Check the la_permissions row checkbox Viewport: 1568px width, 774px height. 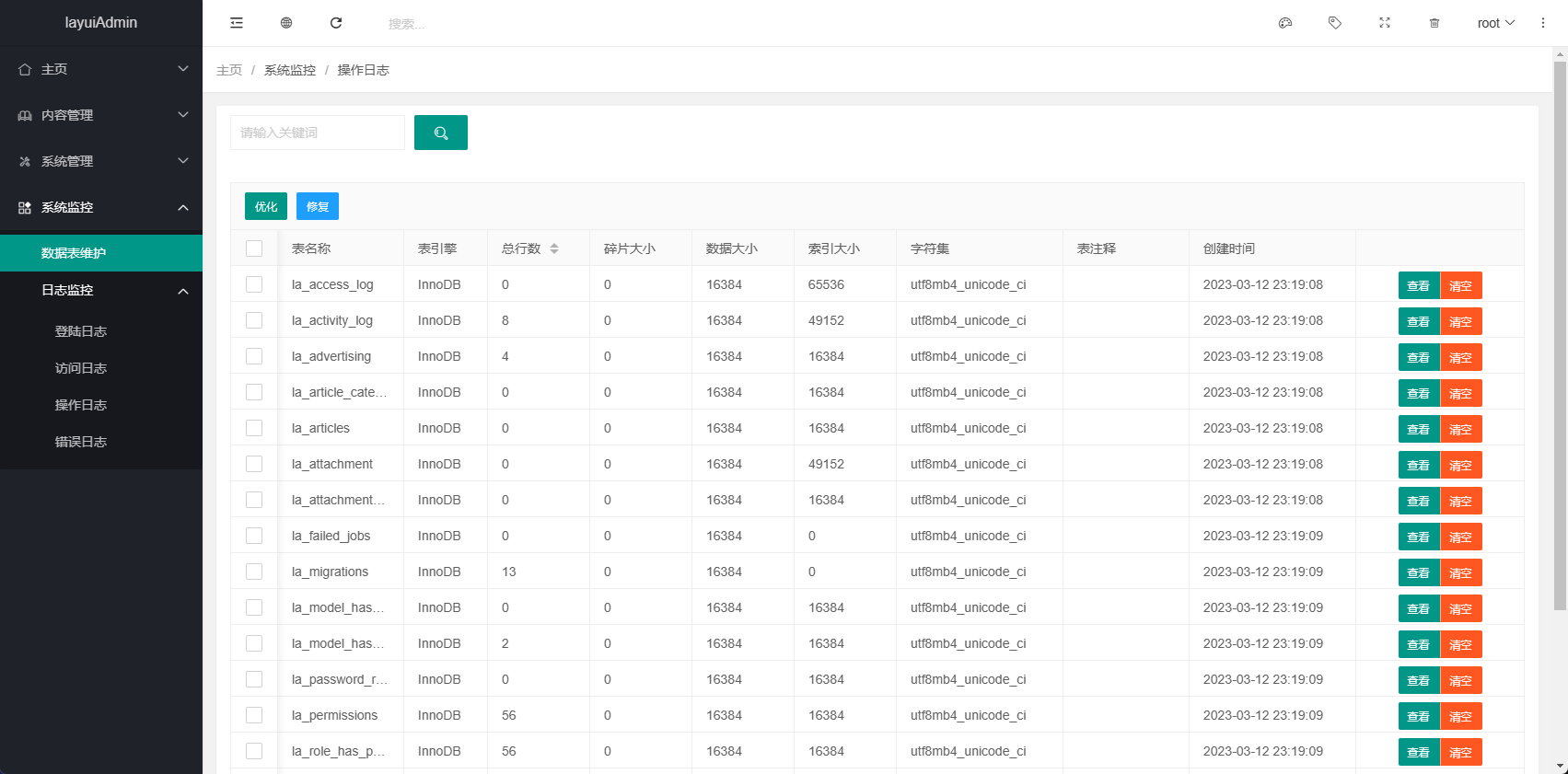(254, 715)
